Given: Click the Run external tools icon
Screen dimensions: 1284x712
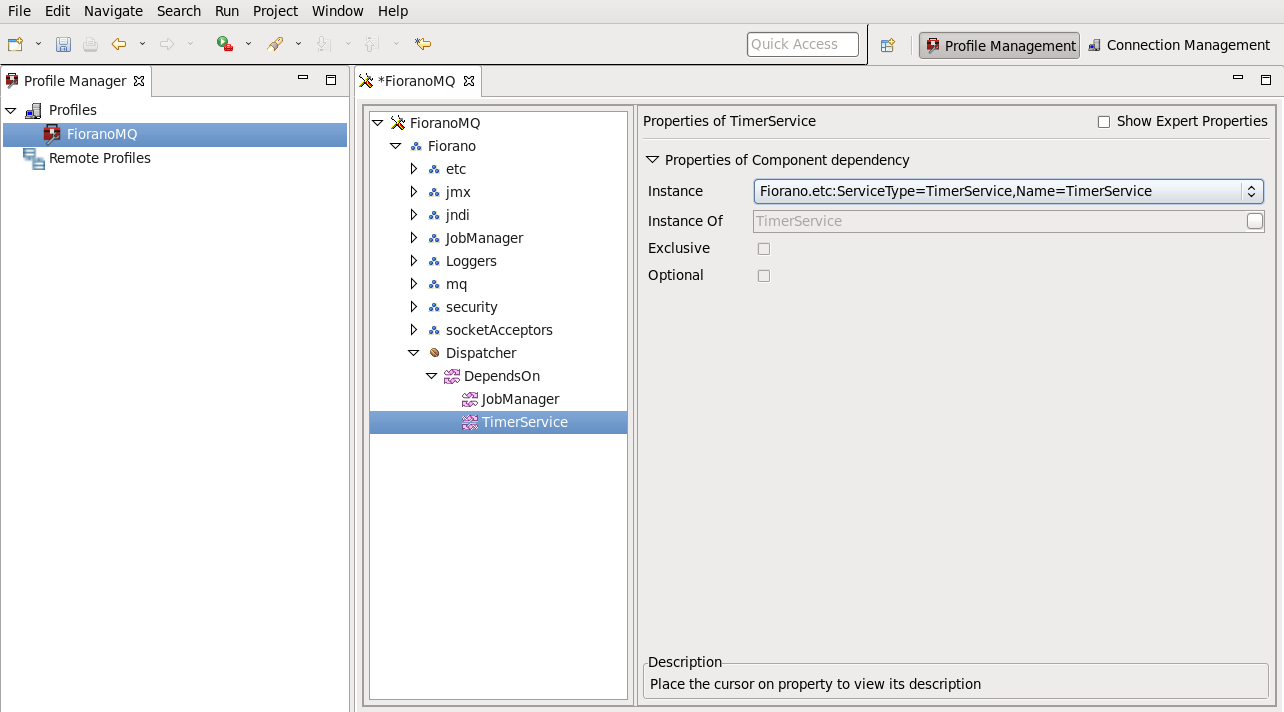Looking at the screenshot, I should [225, 44].
